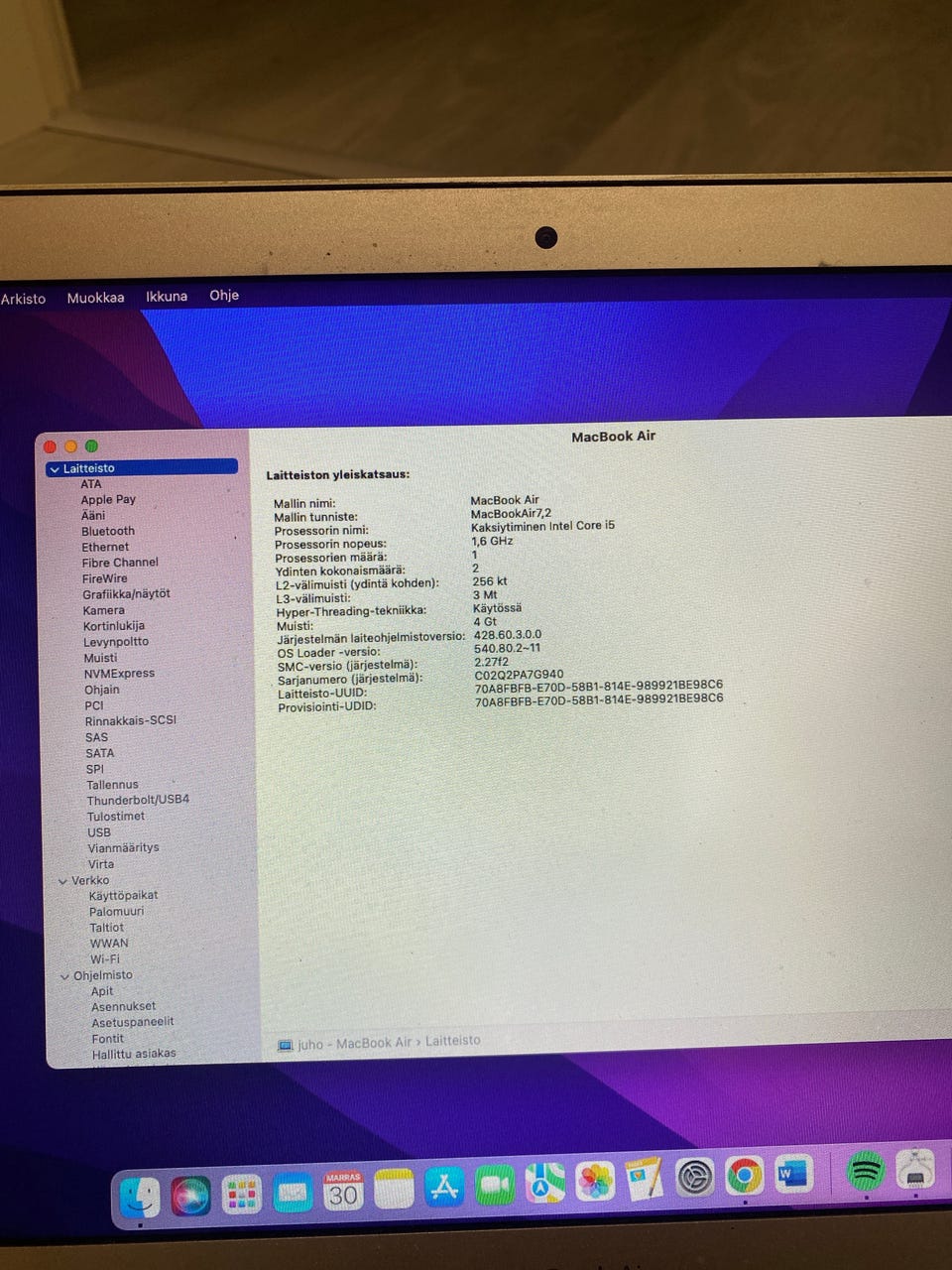Open the Ohje menu
Screen dimensions: 952x1270
224,295
